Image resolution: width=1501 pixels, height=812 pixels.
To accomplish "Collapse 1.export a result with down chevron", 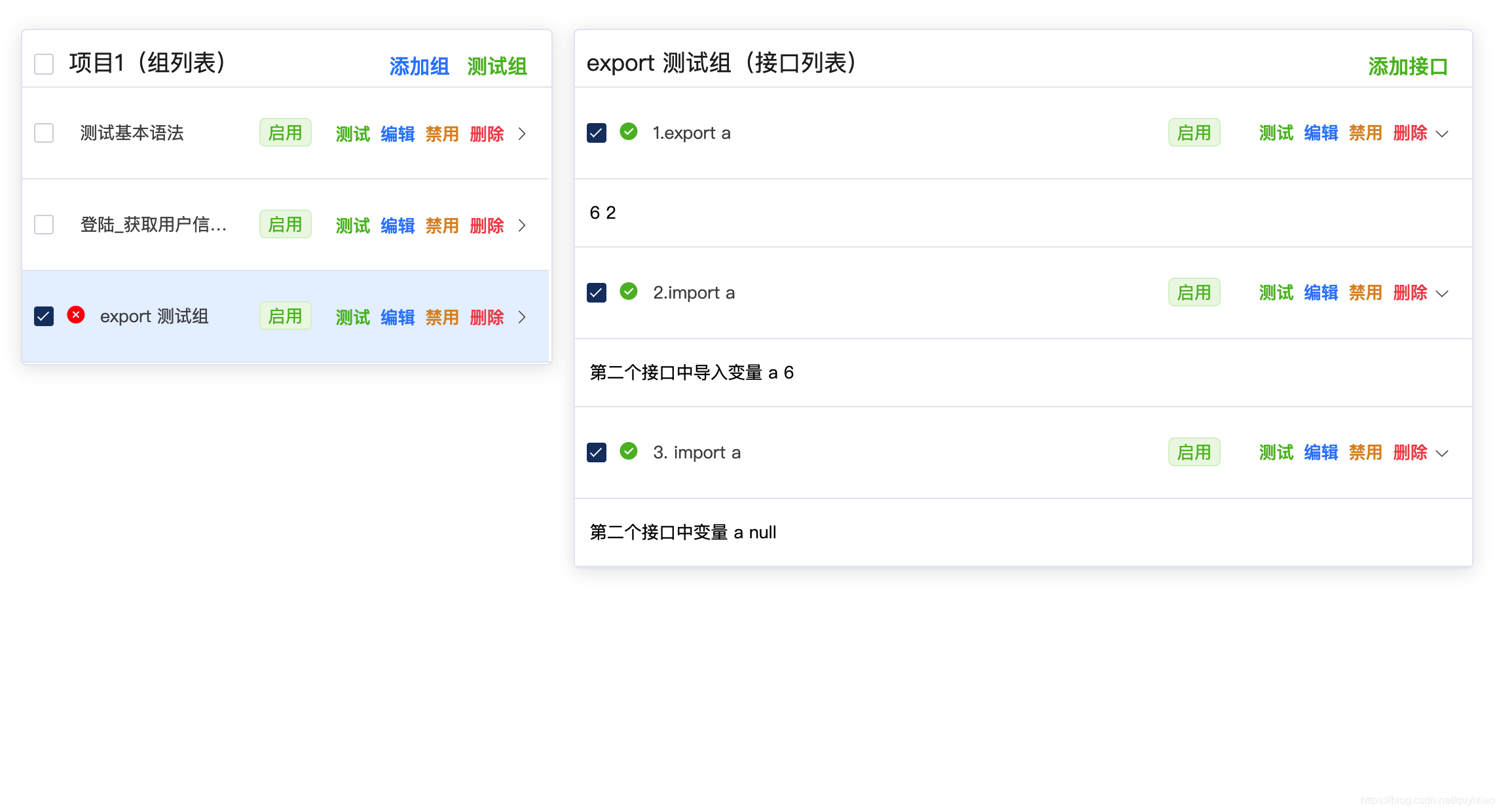I will pos(1442,134).
